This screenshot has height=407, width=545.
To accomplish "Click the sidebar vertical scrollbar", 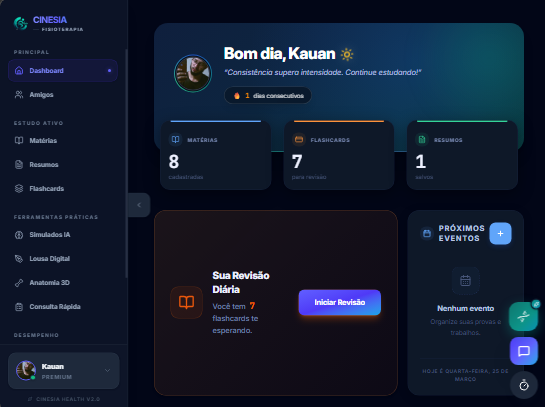I will (126, 163).
